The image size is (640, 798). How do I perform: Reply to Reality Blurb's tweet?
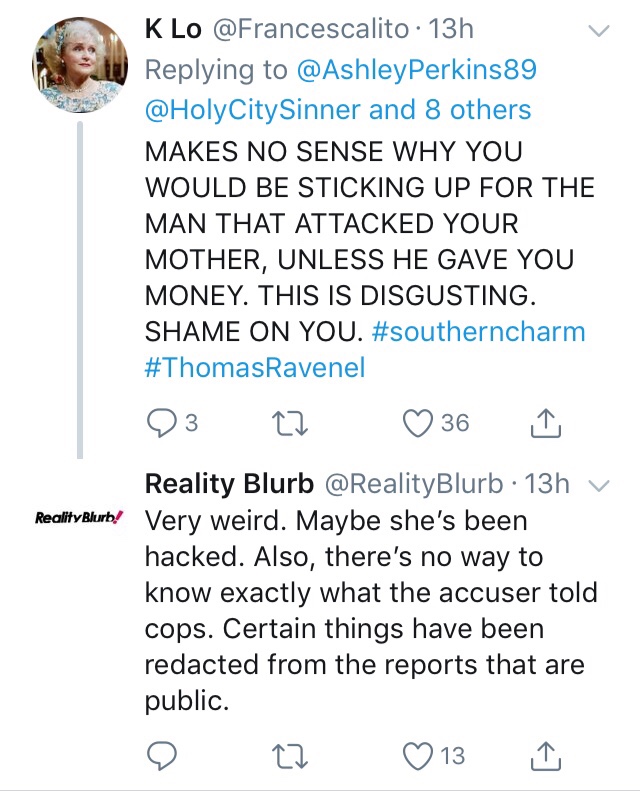click(x=161, y=755)
